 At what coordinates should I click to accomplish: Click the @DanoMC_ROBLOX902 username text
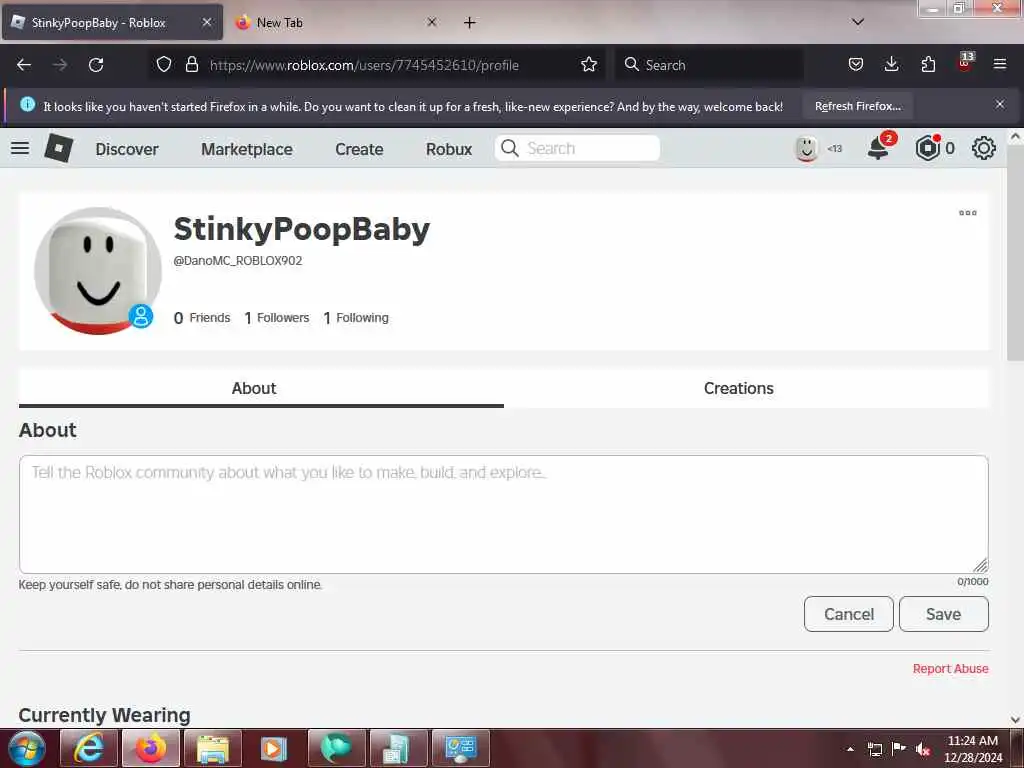(x=238, y=261)
